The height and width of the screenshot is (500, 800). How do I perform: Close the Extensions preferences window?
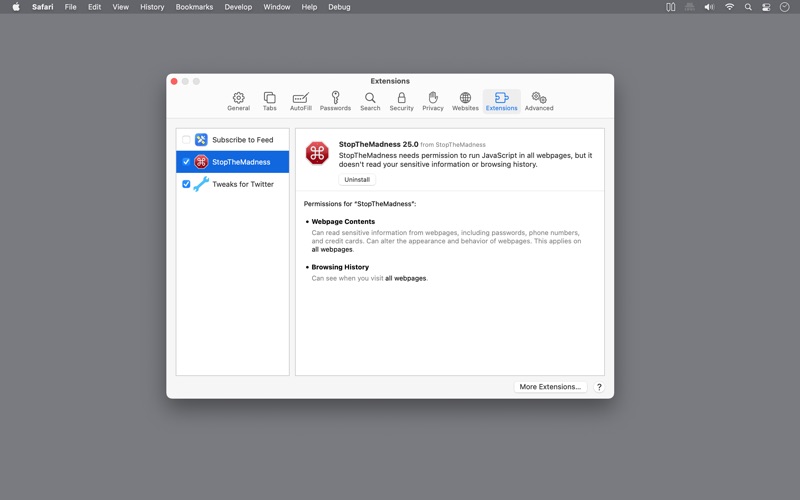(x=174, y=81)
